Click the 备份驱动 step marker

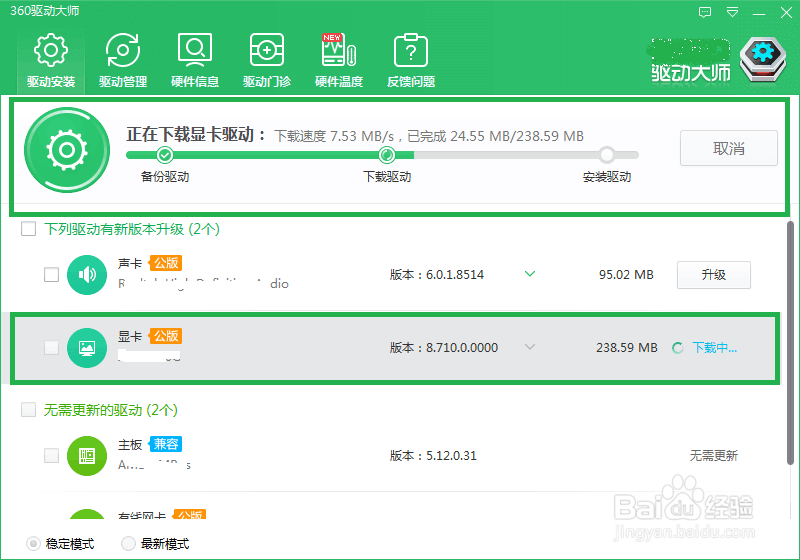165,154
